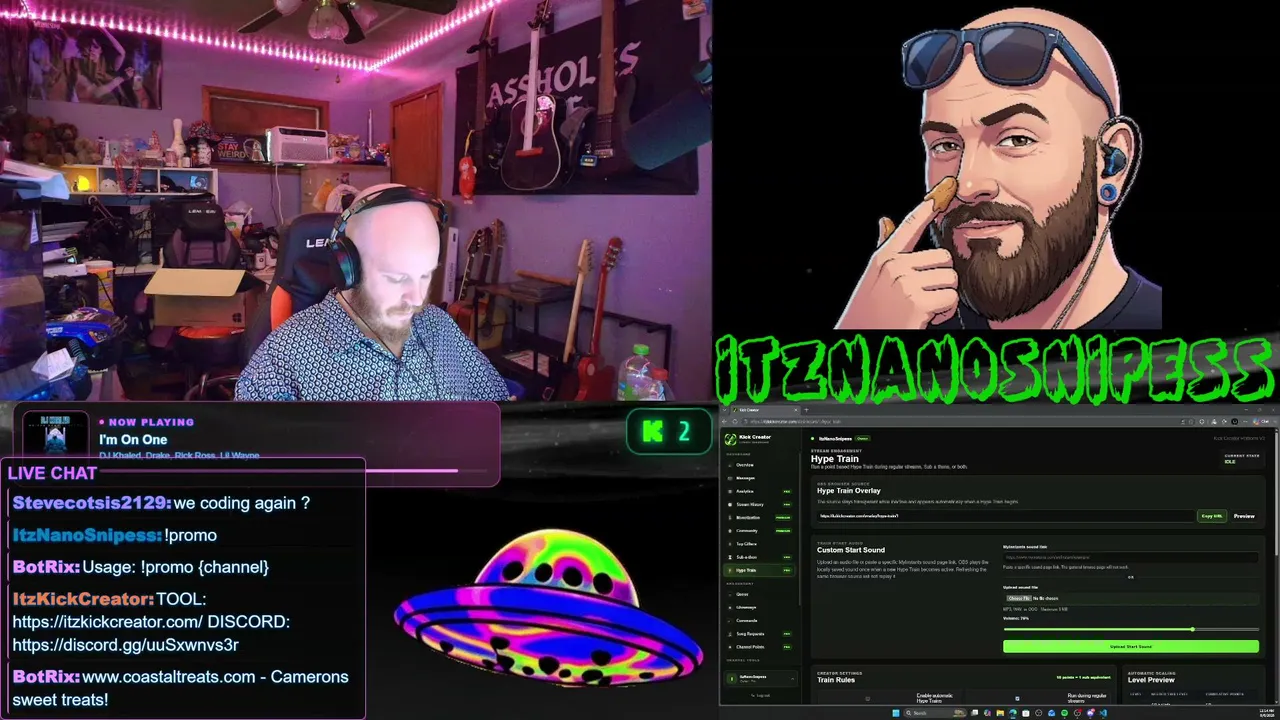
Task: Click the Preview button
Action: (1243, 516)
